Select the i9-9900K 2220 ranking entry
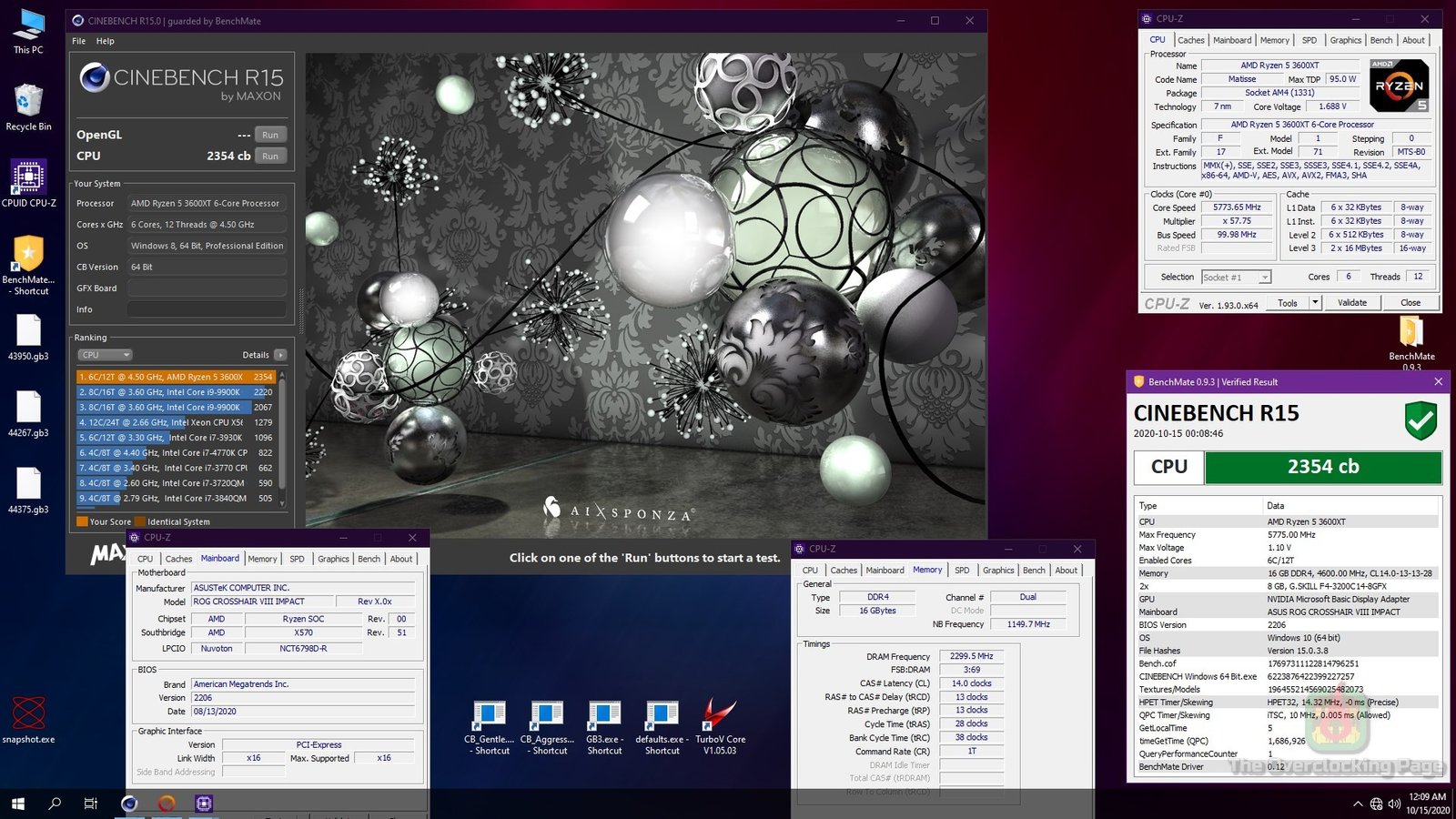 175,392
